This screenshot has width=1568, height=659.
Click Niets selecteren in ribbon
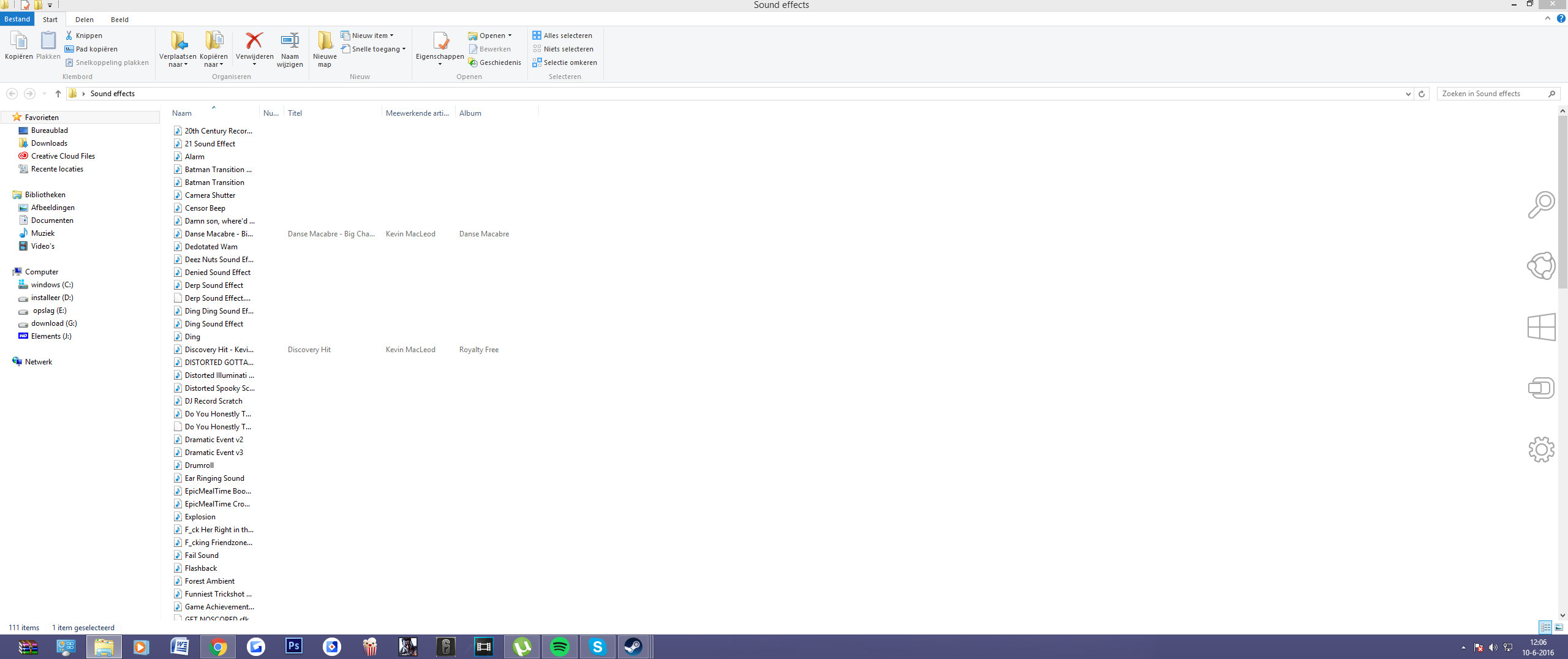tap(563, 49)
